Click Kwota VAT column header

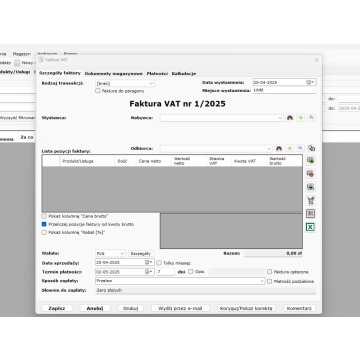pos(249,161)
